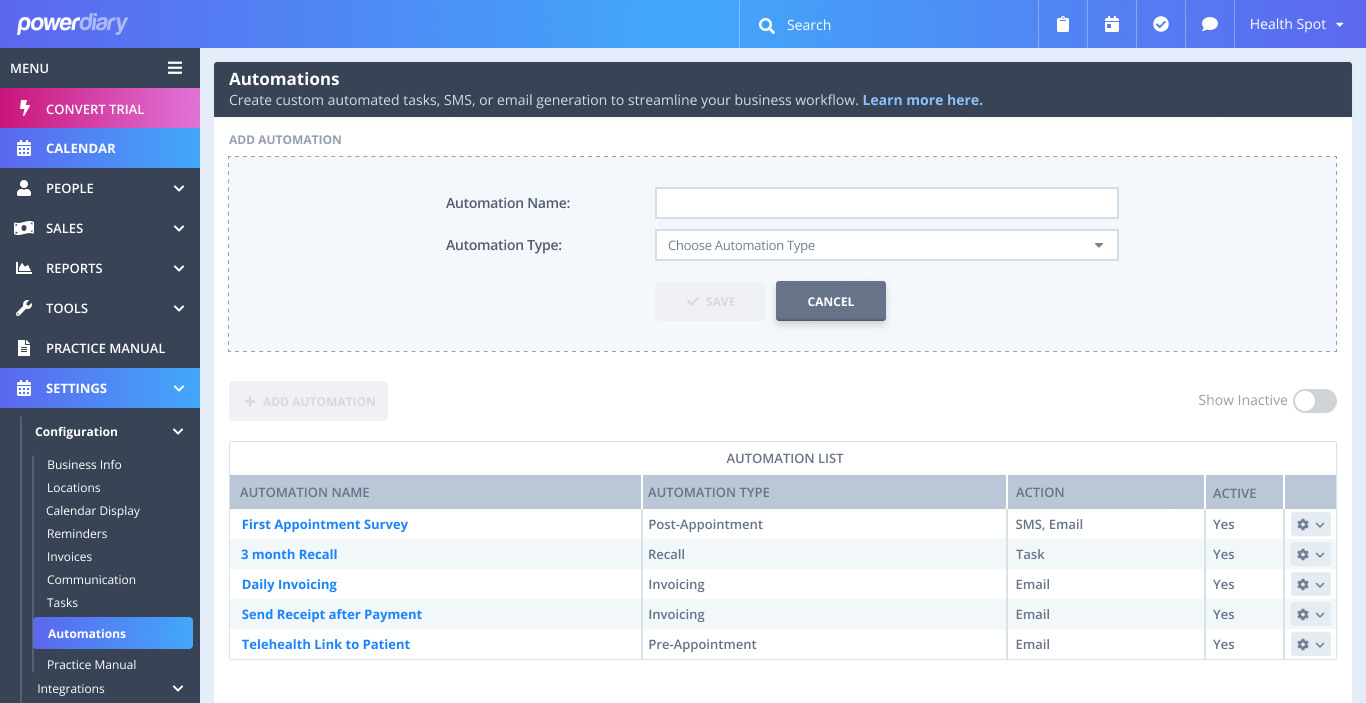Click the Cancel button

[x=831, y=301]
